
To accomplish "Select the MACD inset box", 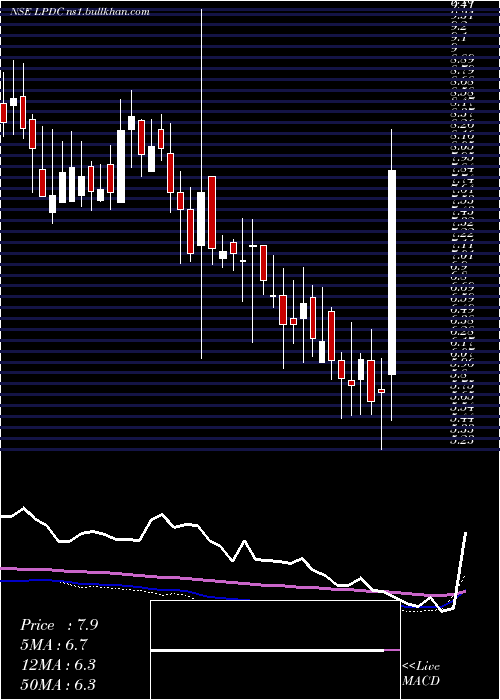I will pos(275,650).
